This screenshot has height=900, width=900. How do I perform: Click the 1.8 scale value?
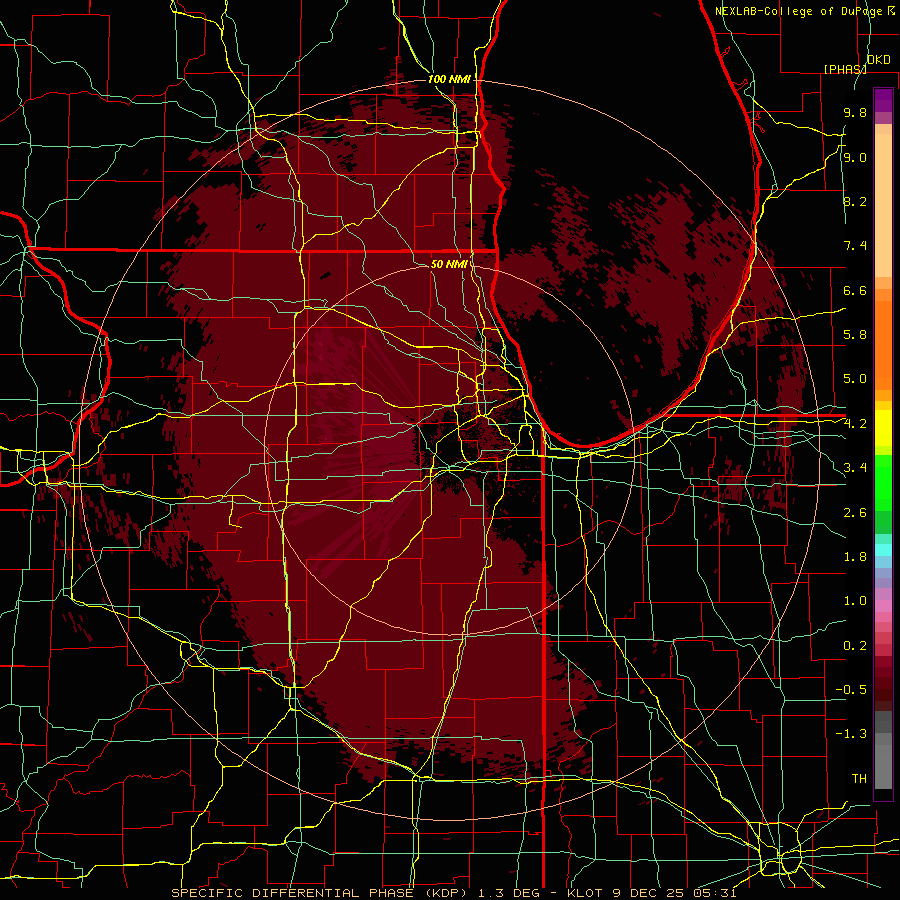855,557
